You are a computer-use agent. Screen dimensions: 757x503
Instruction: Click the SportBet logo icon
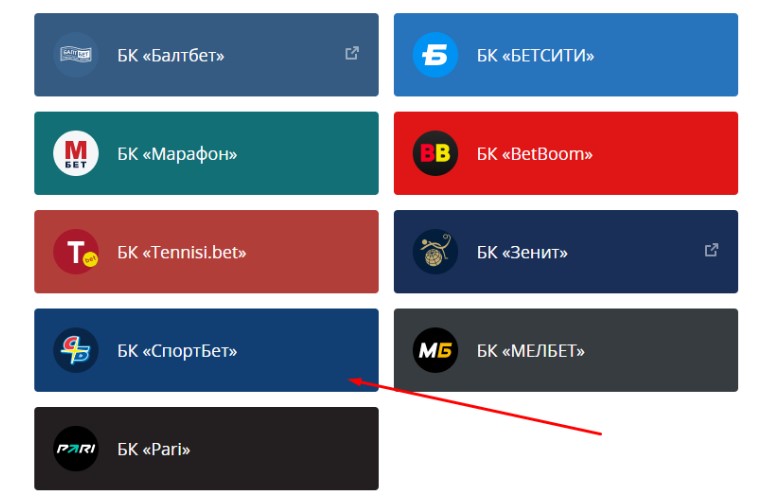(x=76, y=350)
